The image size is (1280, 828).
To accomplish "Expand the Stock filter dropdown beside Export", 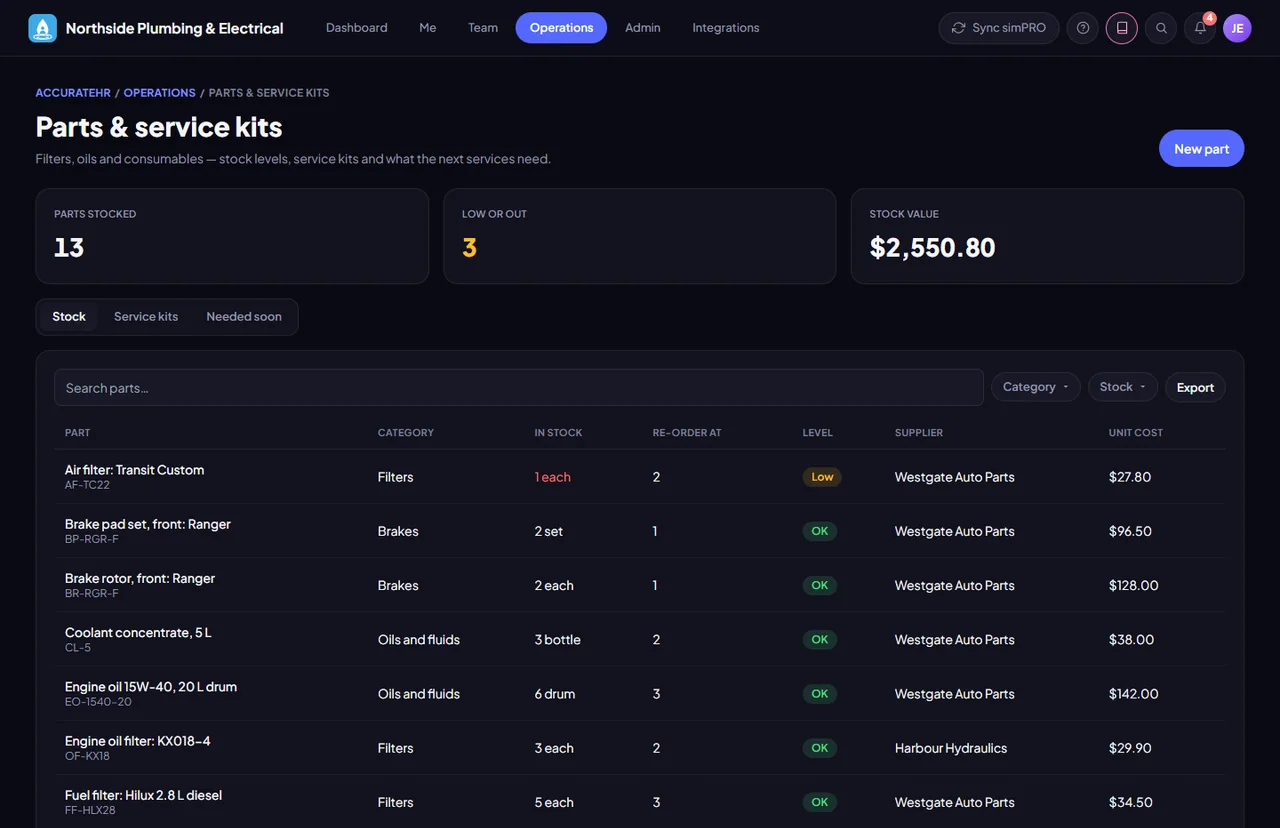I will 1123,387.
